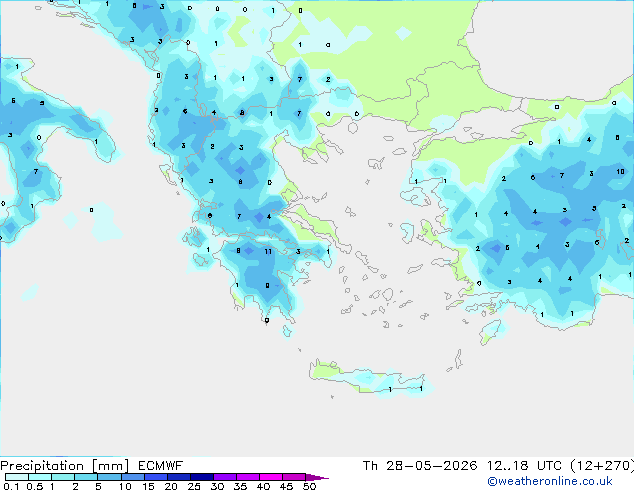Click the '10' precipitation value on the map
The height and width of the screenshot is (490, 634).
621,171
